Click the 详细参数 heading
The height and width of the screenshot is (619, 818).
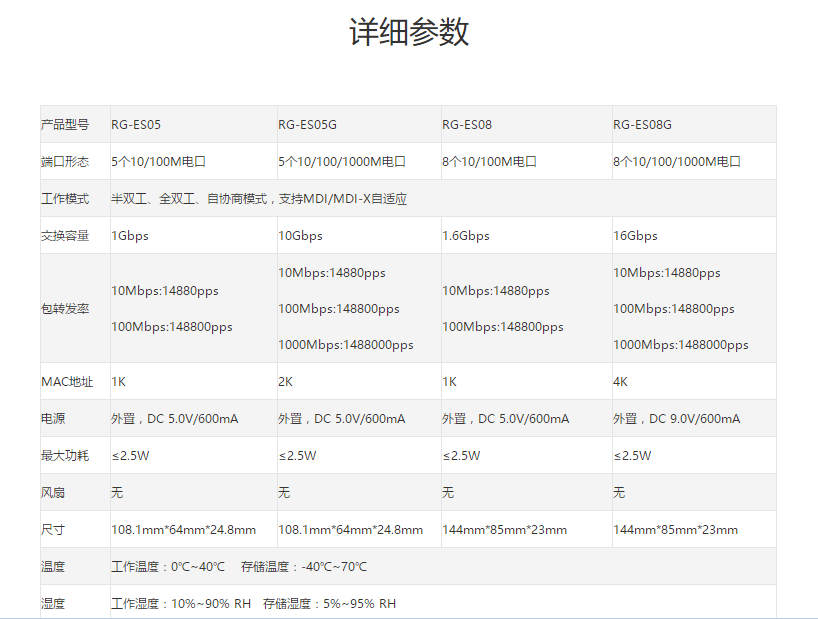[x=409, y=32]
